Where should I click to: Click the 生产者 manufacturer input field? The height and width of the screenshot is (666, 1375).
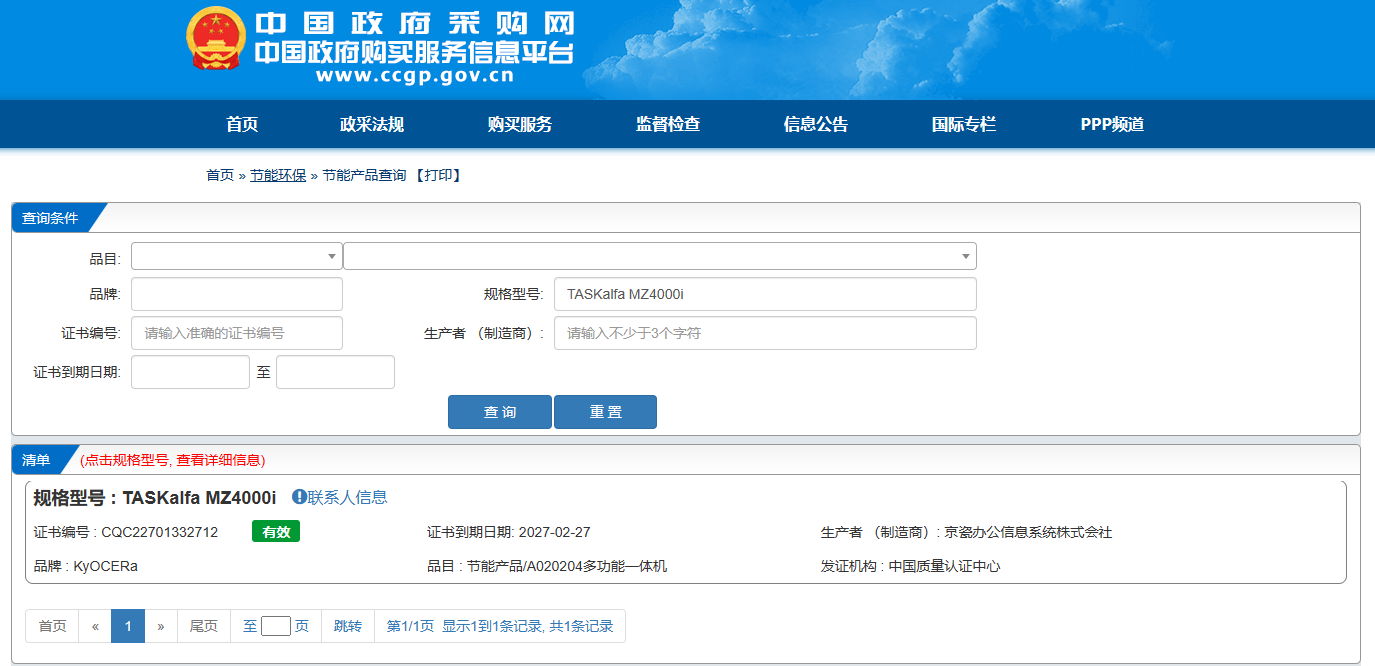point(764,333)
